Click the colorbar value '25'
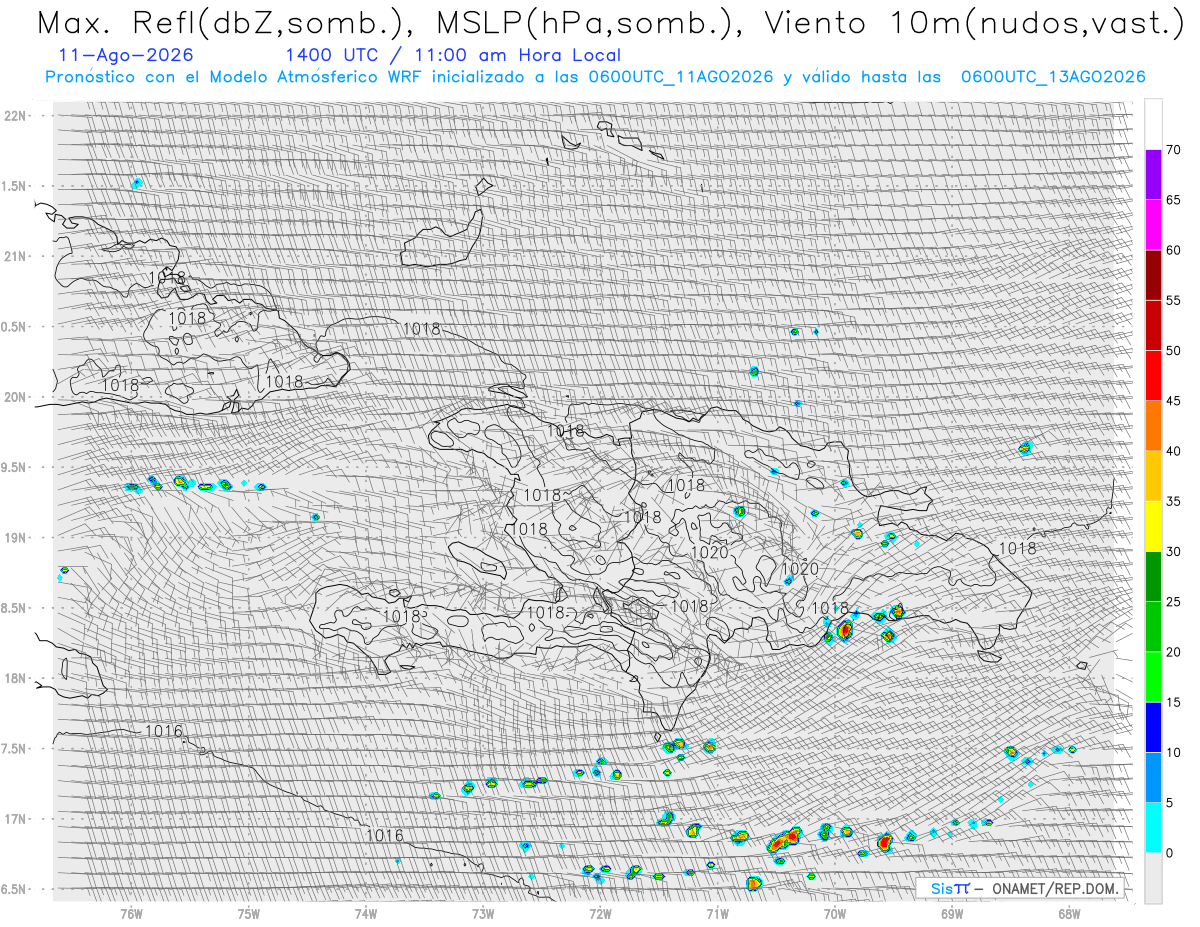 pos(1173,602)
